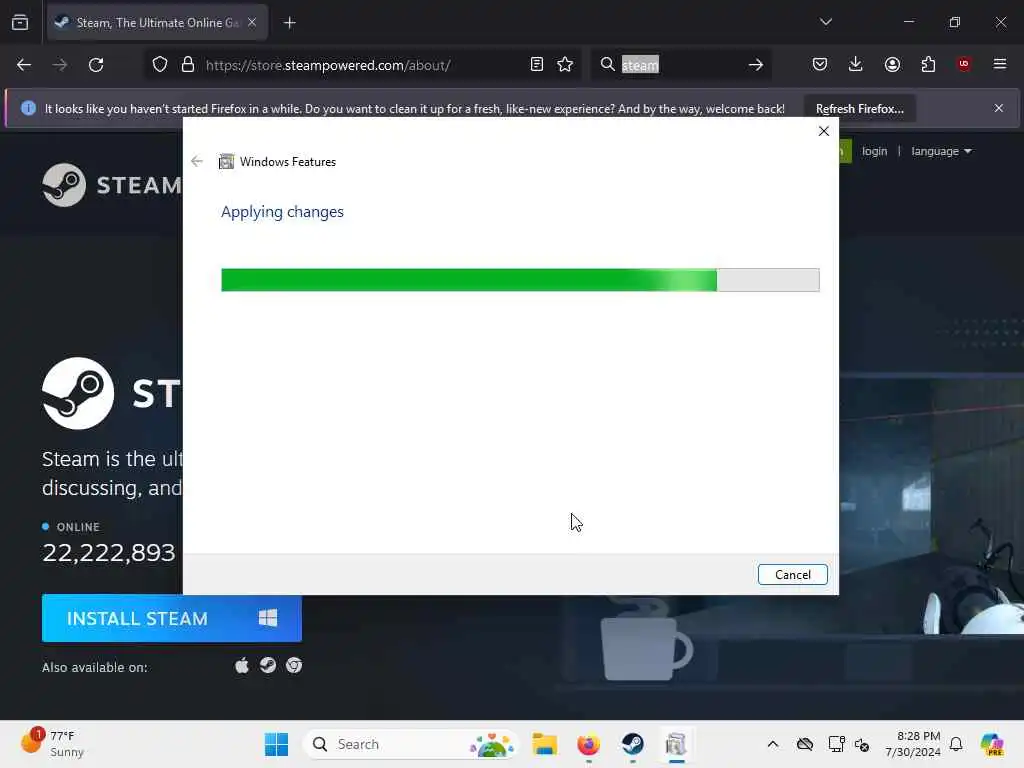Reload the current Firefox page
This screenshot has height=768, width=1024.
96,65
